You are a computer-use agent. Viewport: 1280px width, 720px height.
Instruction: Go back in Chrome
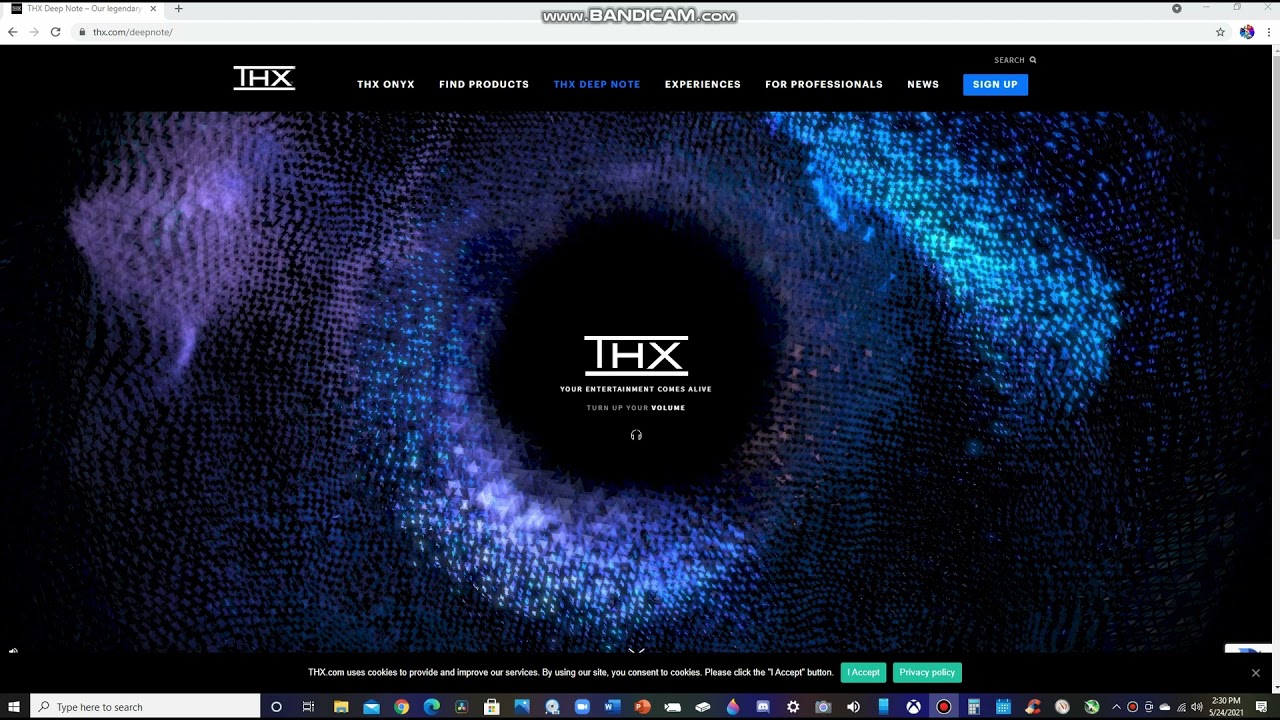pos(12,32)
